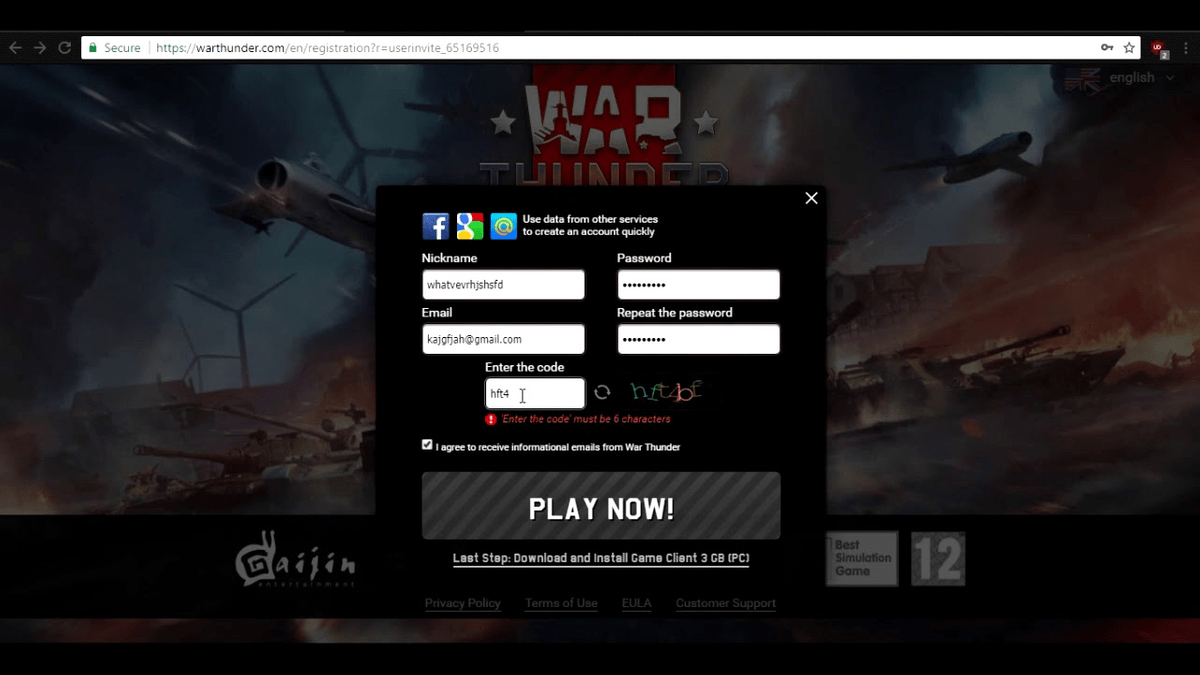1200x675 pixels.
Task: Open saved passwords via the key icon
Action: coord(1109,47)
